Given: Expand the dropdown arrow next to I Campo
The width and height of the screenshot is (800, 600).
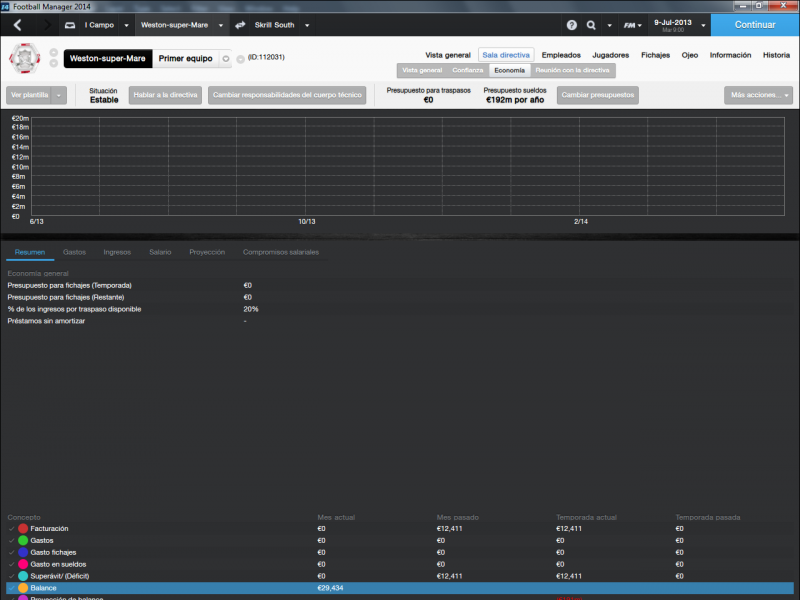Looking at the screenshot, I should (127, 25).
